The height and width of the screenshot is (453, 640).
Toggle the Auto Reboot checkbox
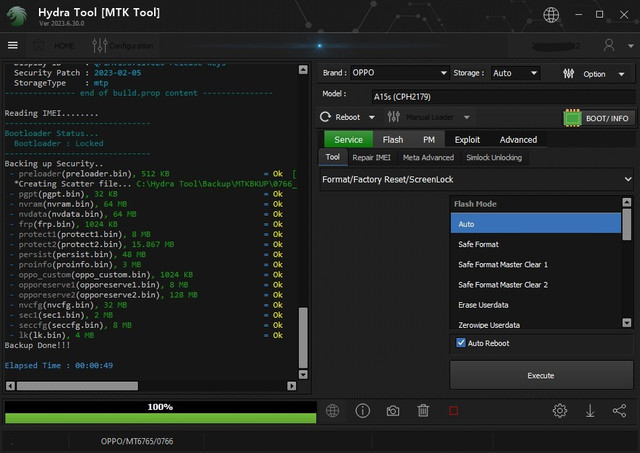point(461,343)
